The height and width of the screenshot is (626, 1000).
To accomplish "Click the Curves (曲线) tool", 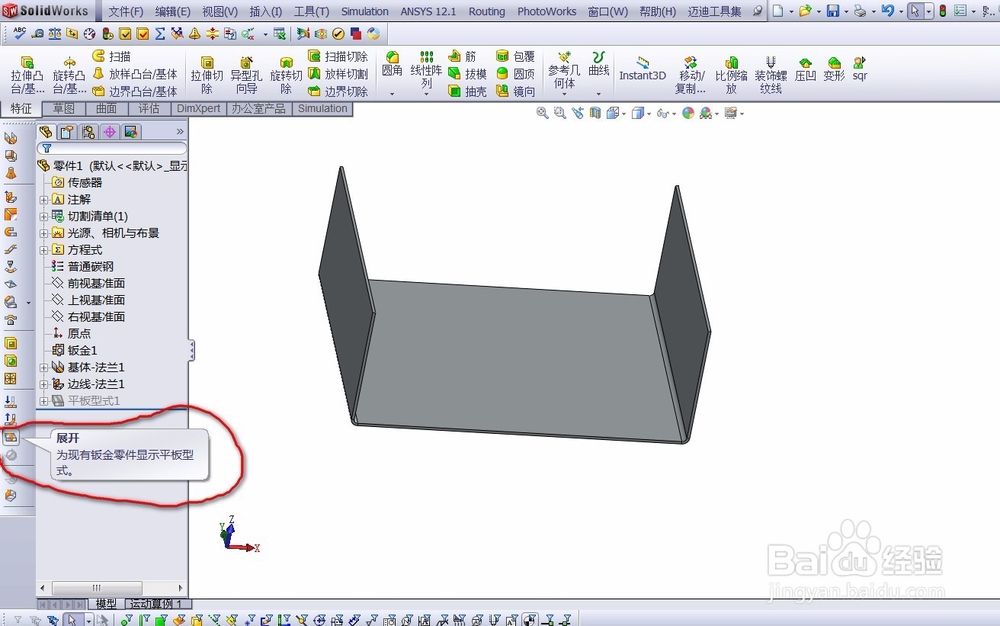I will click(x=598, y=64).
